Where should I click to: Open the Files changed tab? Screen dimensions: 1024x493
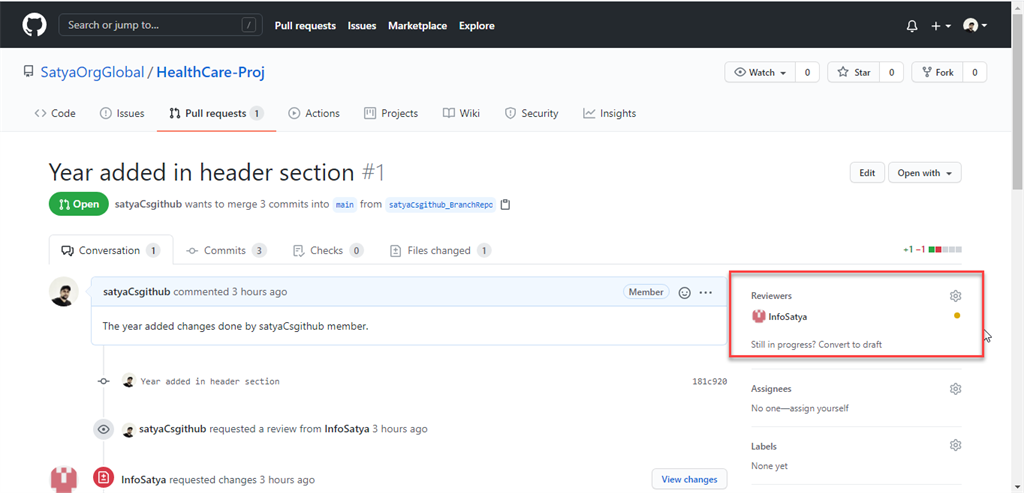click(440, 251)
